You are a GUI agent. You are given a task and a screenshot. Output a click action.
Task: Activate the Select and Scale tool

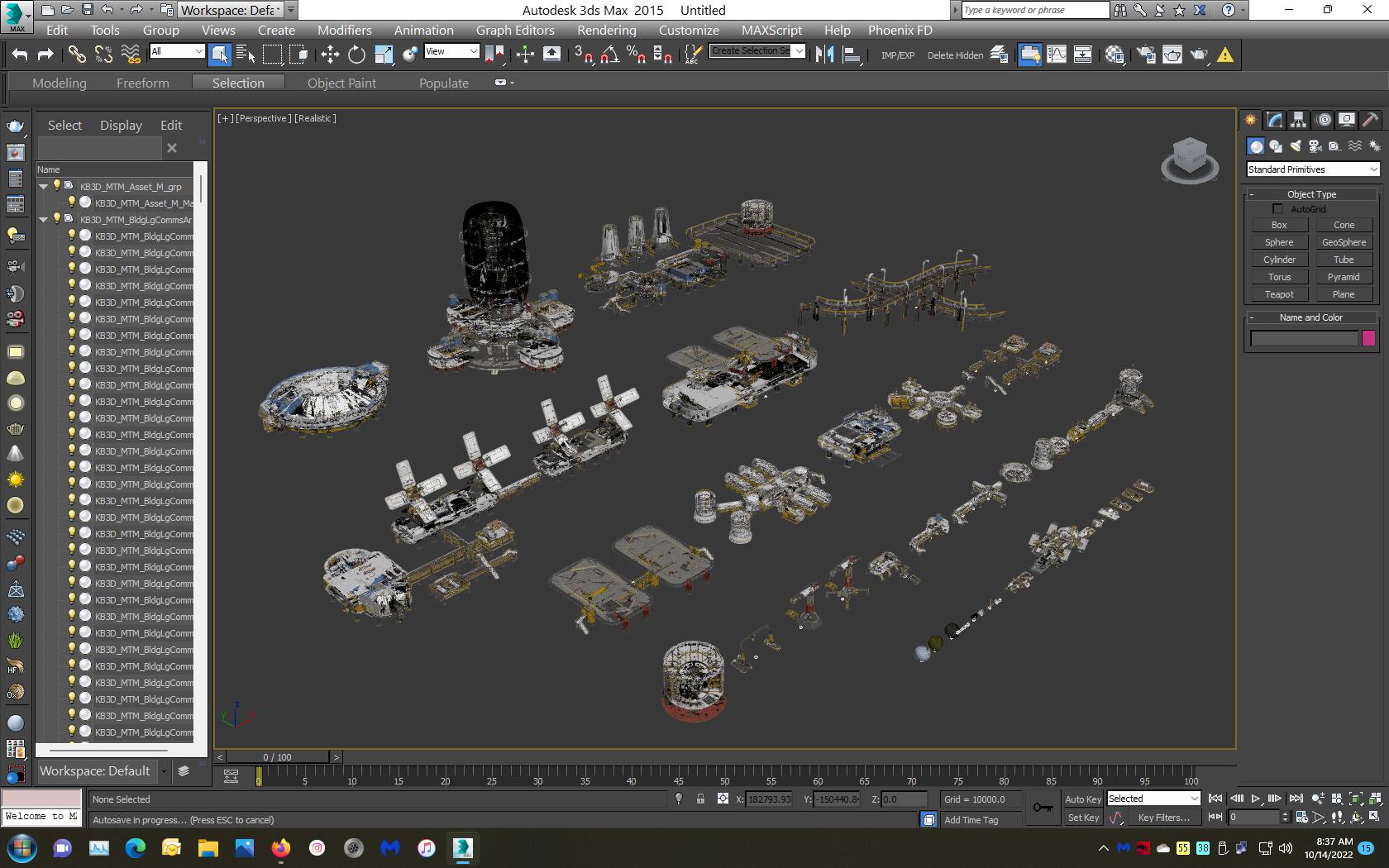(x=384, y=55)
